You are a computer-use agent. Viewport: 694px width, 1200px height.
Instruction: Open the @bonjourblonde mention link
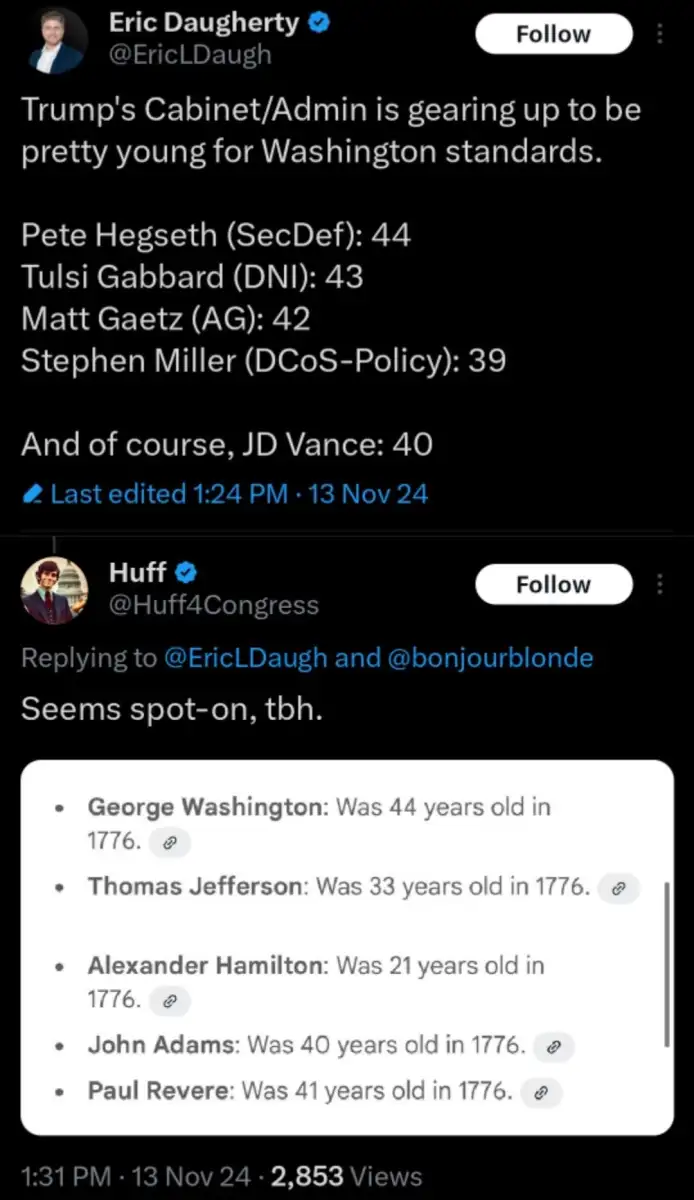pyautogui.click(x=489, y=657)
